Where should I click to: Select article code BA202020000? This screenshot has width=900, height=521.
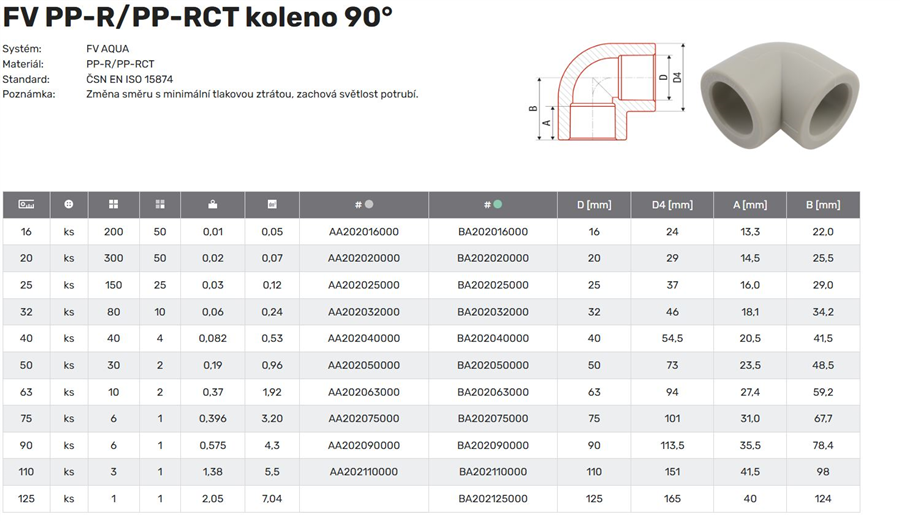click(x=493, y=258)
